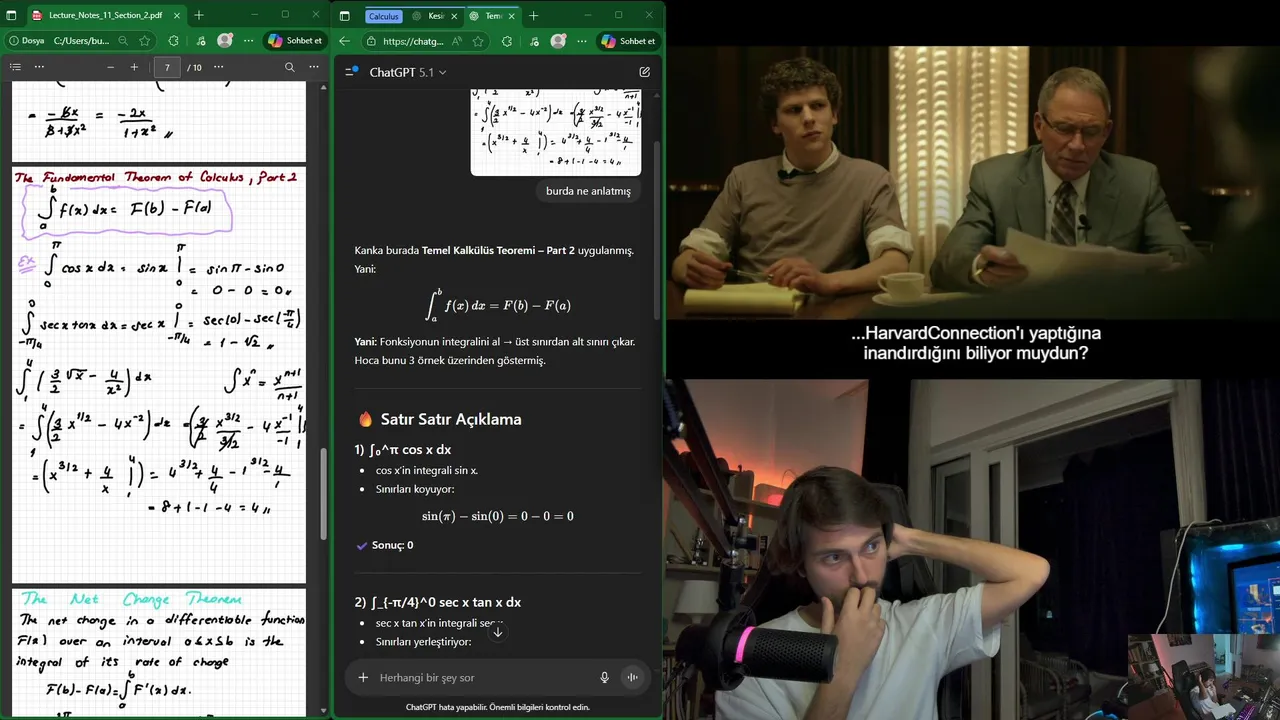Open settings and more menu in ChatGPT browser
This screenshot has width=1280, height=720.
coord(582,41)
